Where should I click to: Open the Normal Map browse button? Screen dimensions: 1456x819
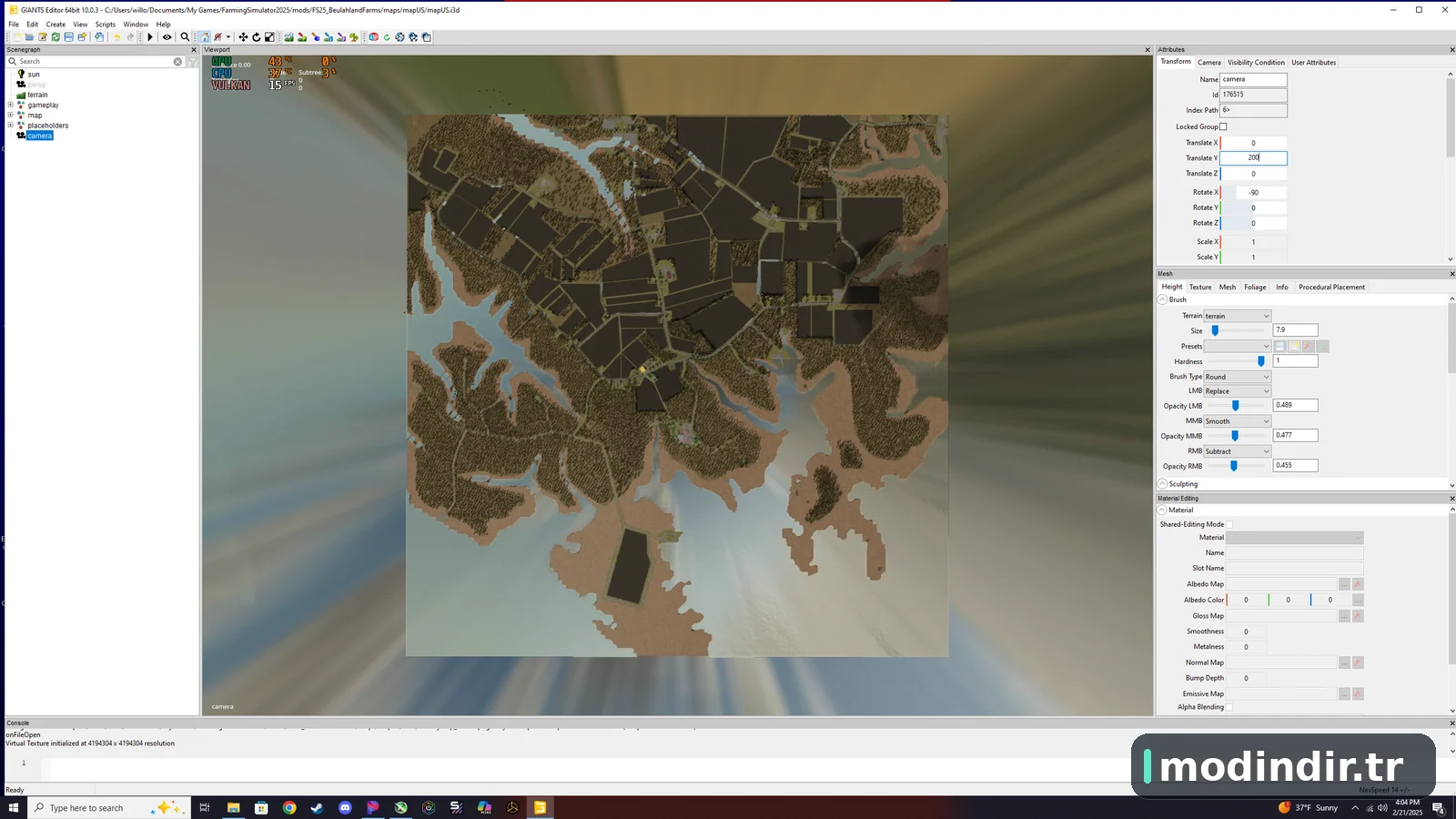click(x=1344, y=662)
